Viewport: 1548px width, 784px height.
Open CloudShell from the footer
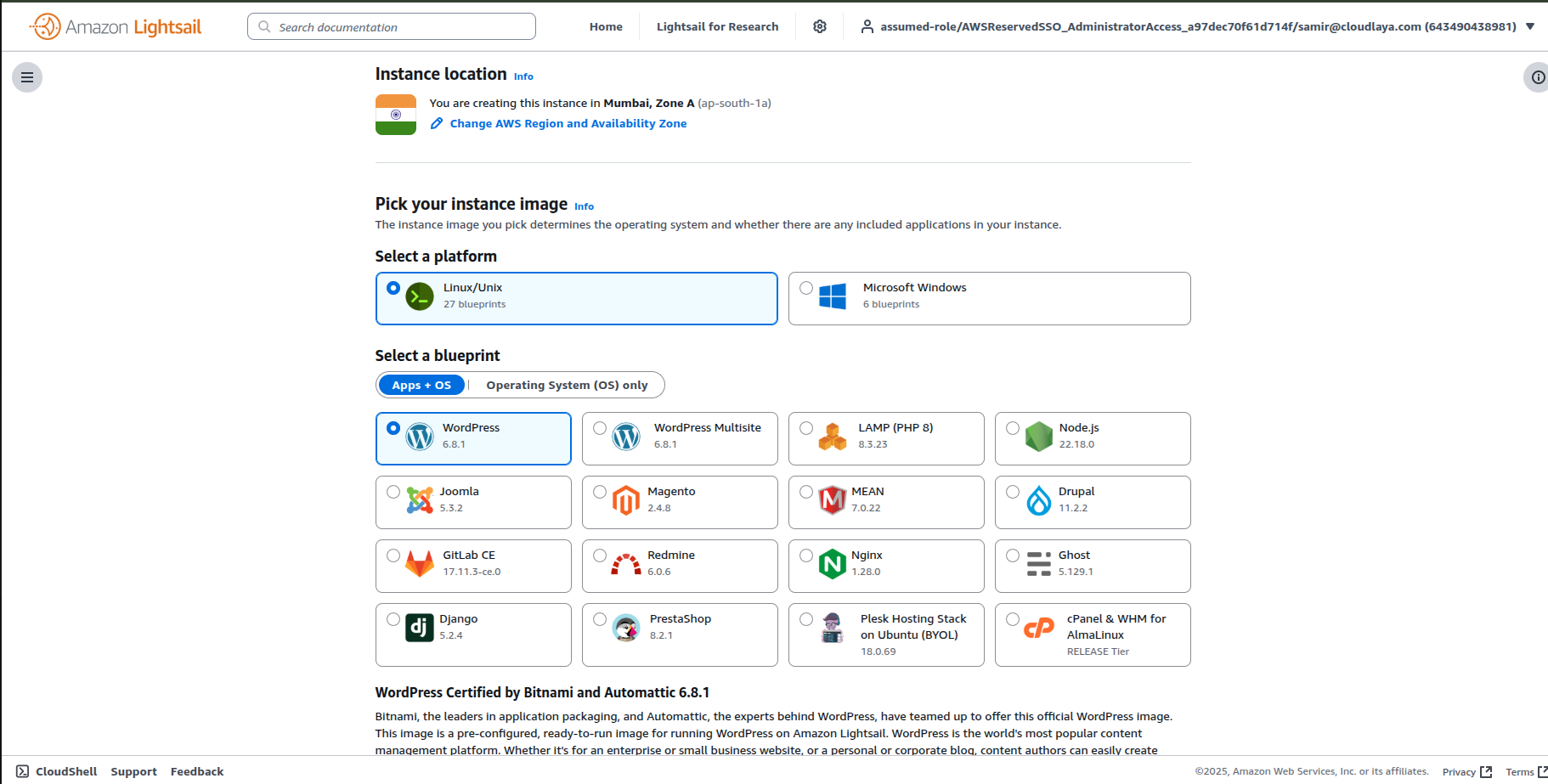pyautogui.click(x=65, y=771)
